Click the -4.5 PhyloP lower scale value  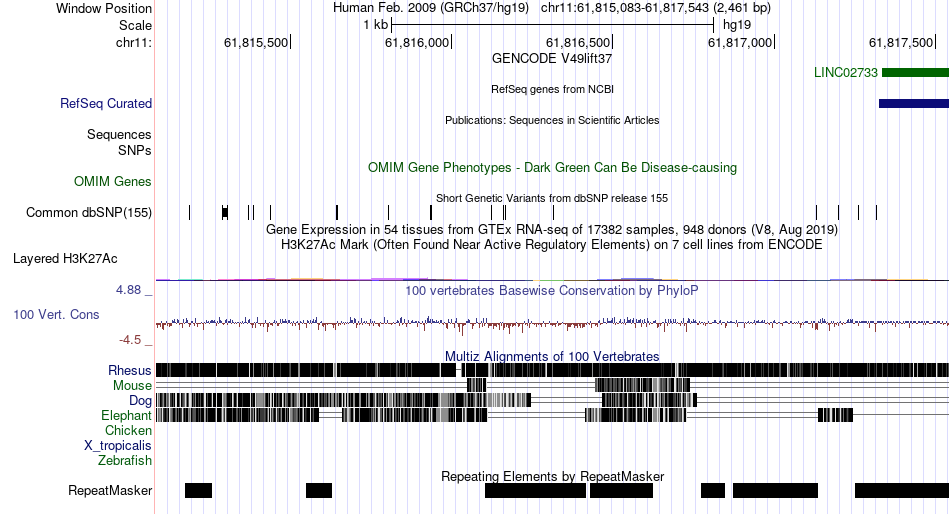(130, 339)
